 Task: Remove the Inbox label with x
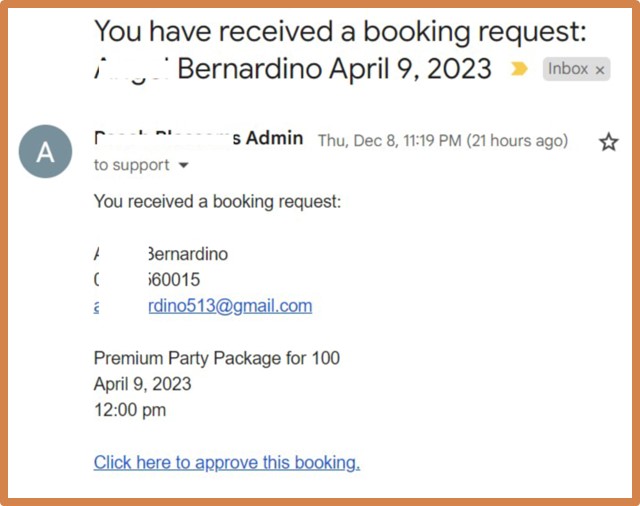600,70
